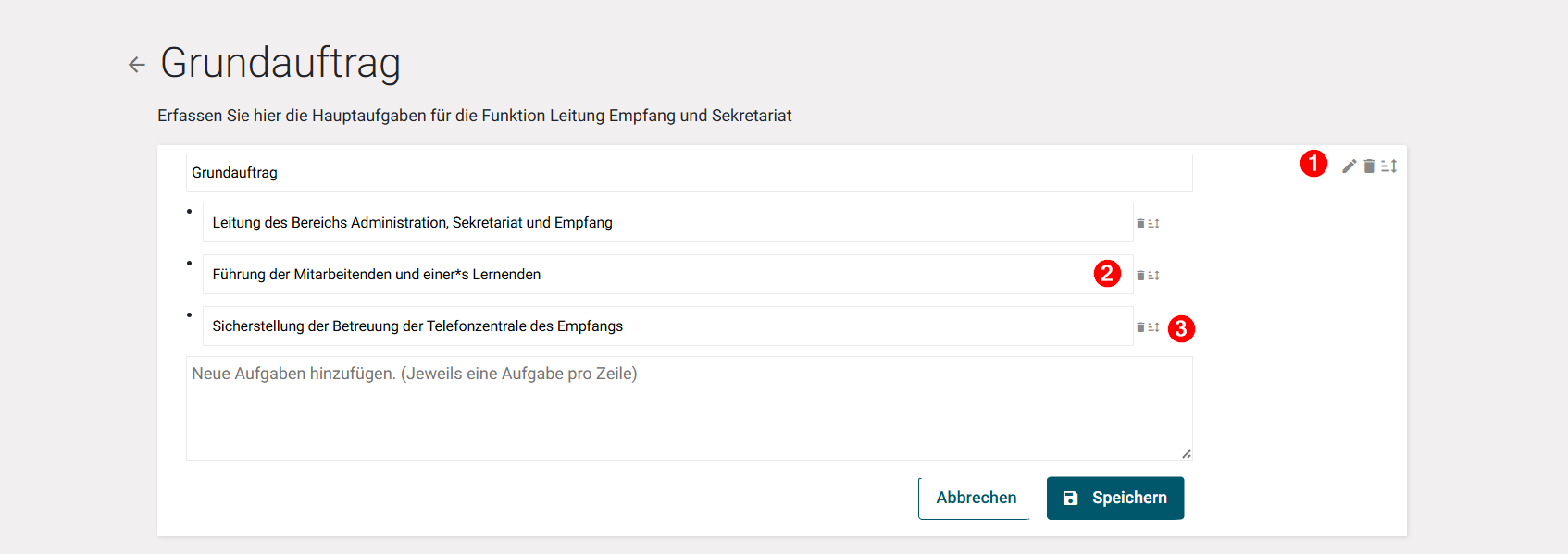Image resolution: width=1568 pixels, height=554 pixels.
Task: Click the reorder icon for the first task row
Action: click(x=1153, y=223)
